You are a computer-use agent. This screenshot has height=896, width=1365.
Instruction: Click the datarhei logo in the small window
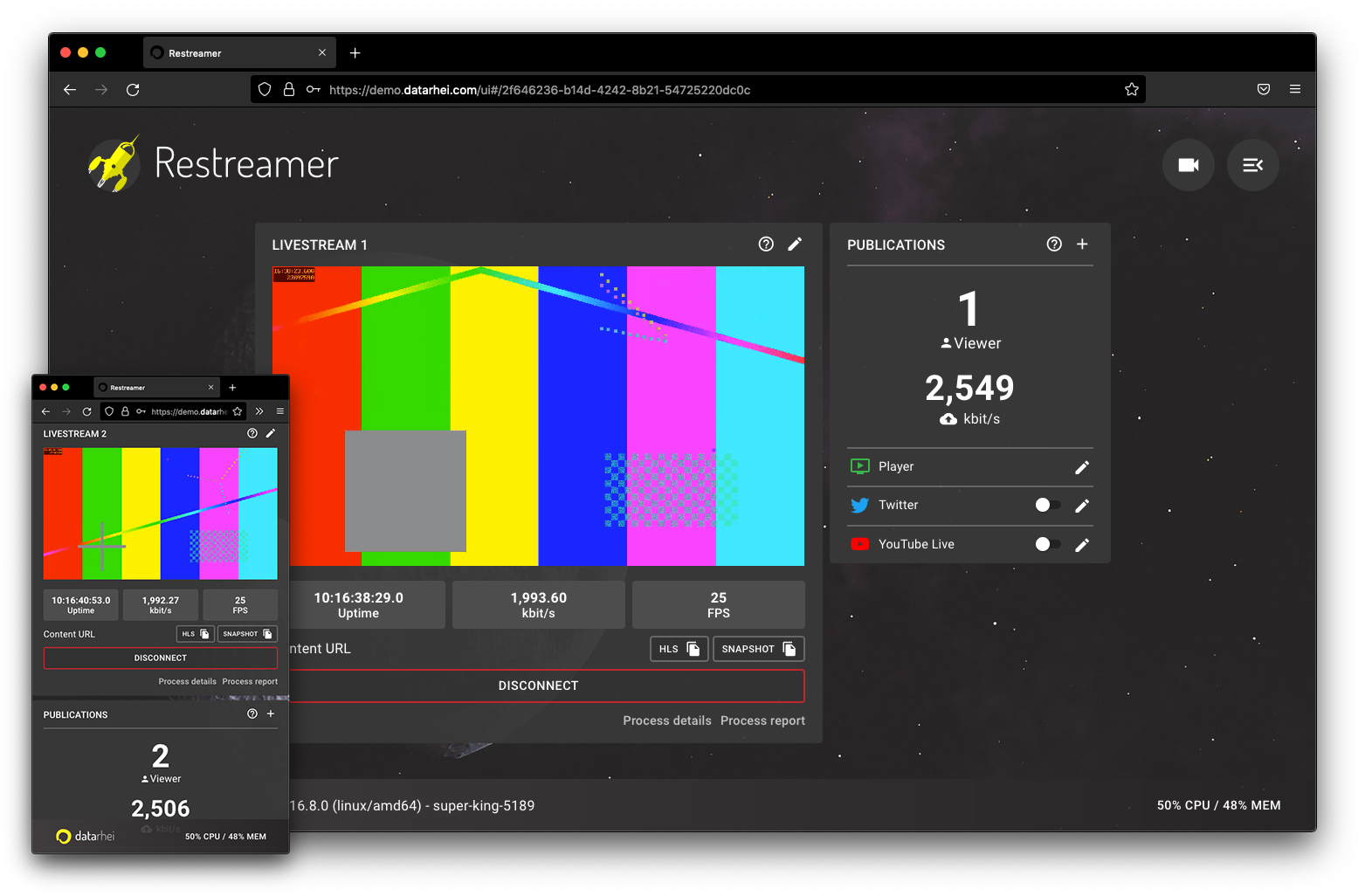pyautogui.click(x=63, y=836)
